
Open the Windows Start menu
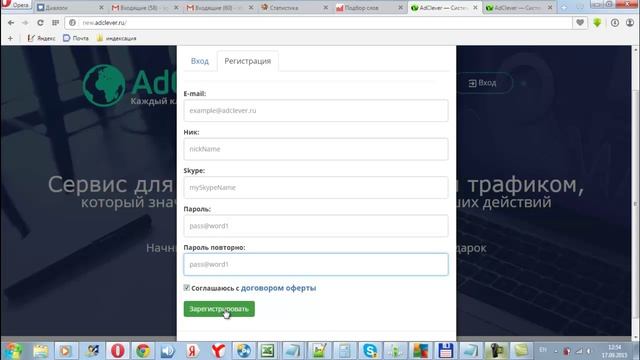13,351
